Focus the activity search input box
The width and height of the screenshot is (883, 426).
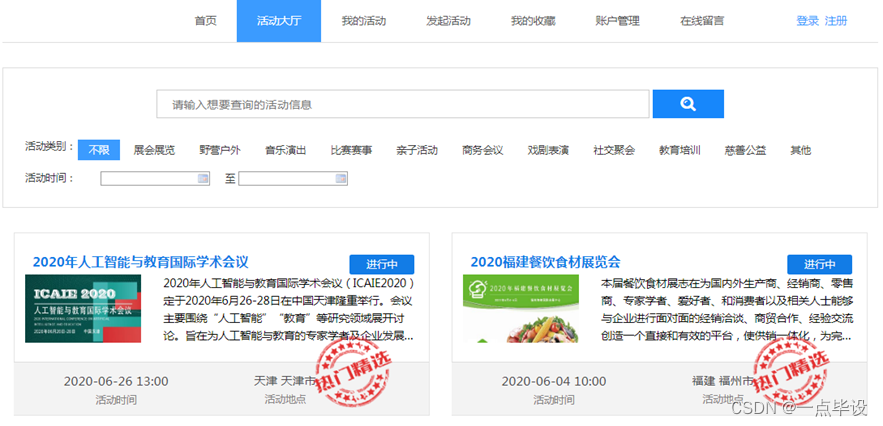click(x=403, y=104)
